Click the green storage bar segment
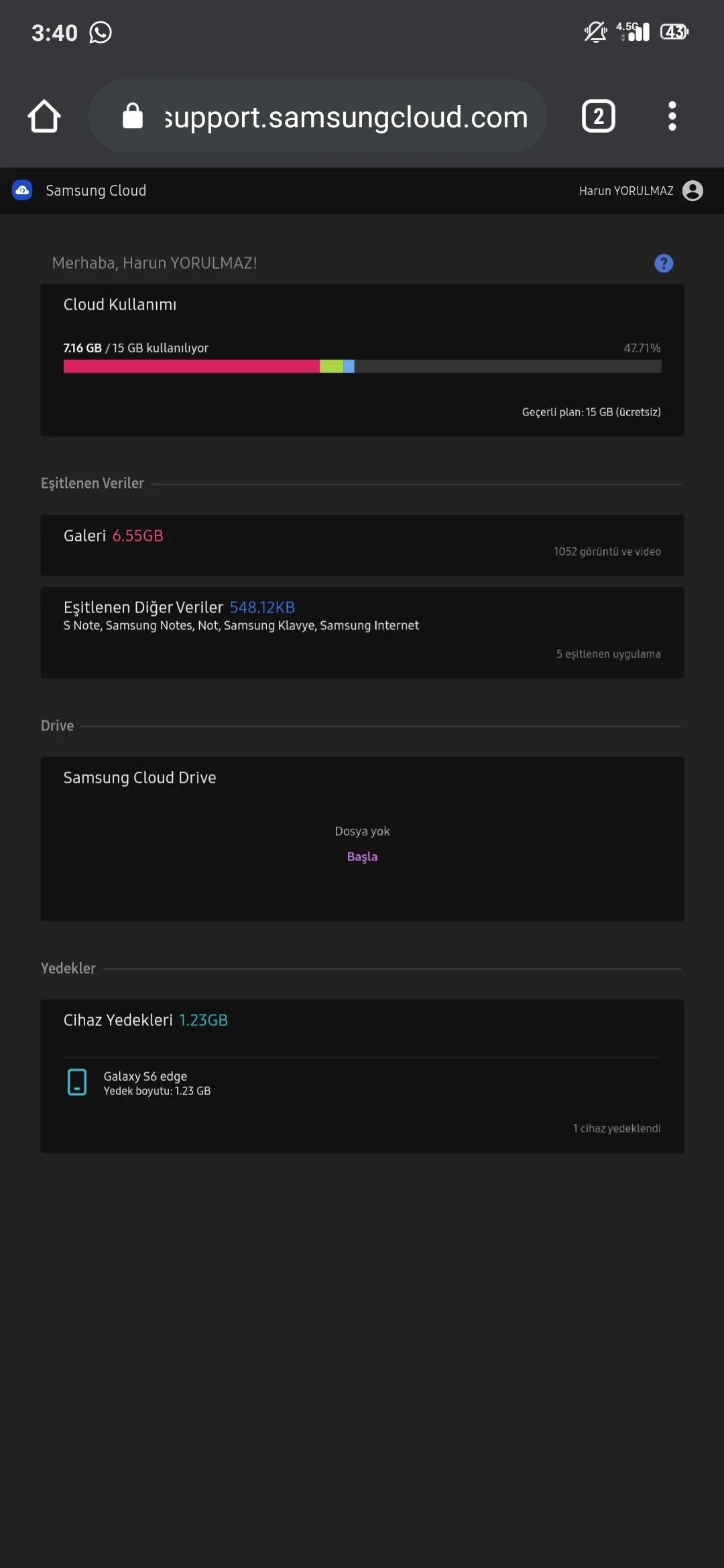Image resolution: width=724 pixels, height=1568 pixels. [331, 366]
